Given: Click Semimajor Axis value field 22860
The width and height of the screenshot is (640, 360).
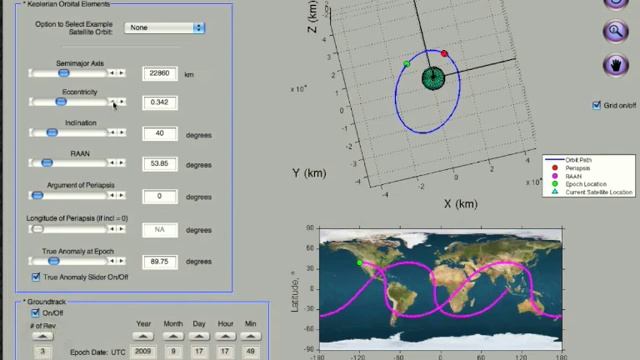Looking at the screenshot, I should (160, 73).
